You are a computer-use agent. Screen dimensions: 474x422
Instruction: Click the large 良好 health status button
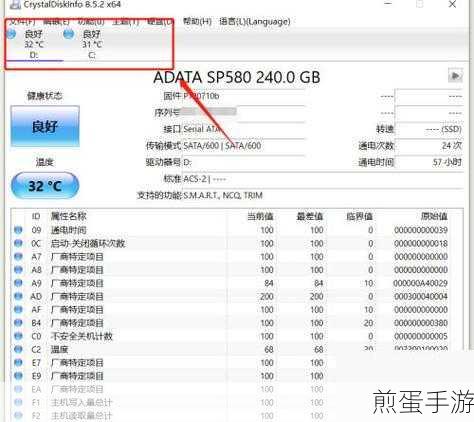click(45, 126)
